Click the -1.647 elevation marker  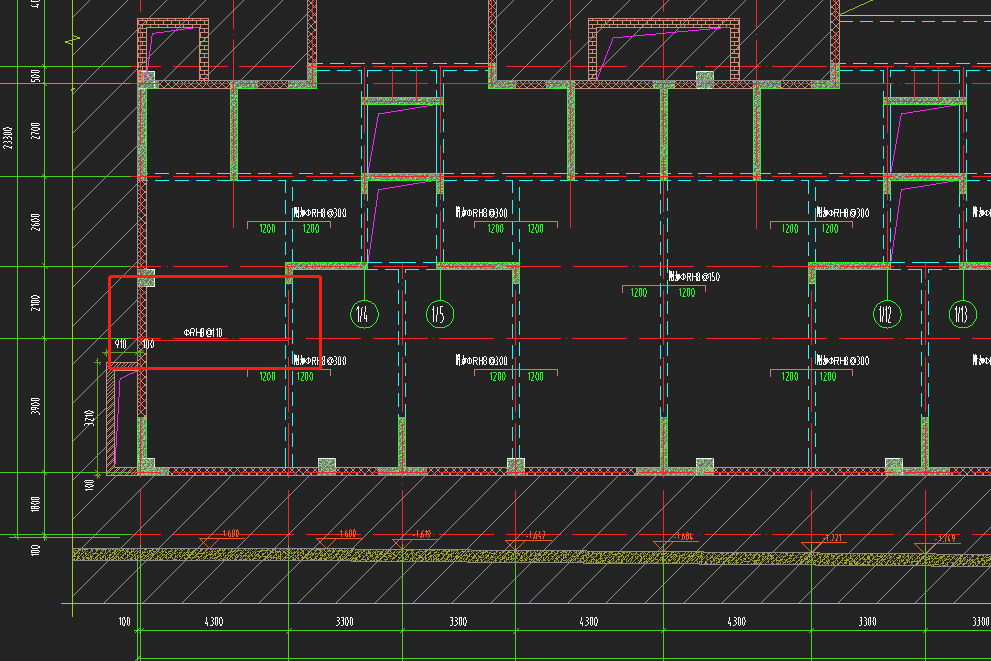coord(534,536)
